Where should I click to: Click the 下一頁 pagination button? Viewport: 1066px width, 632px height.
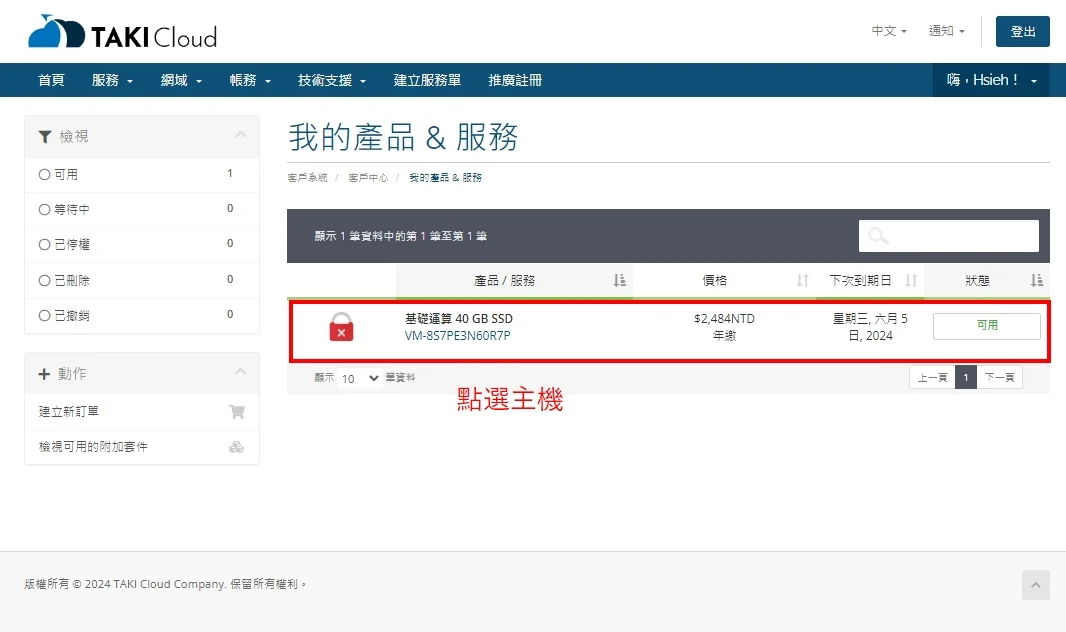tap(999, 377)
